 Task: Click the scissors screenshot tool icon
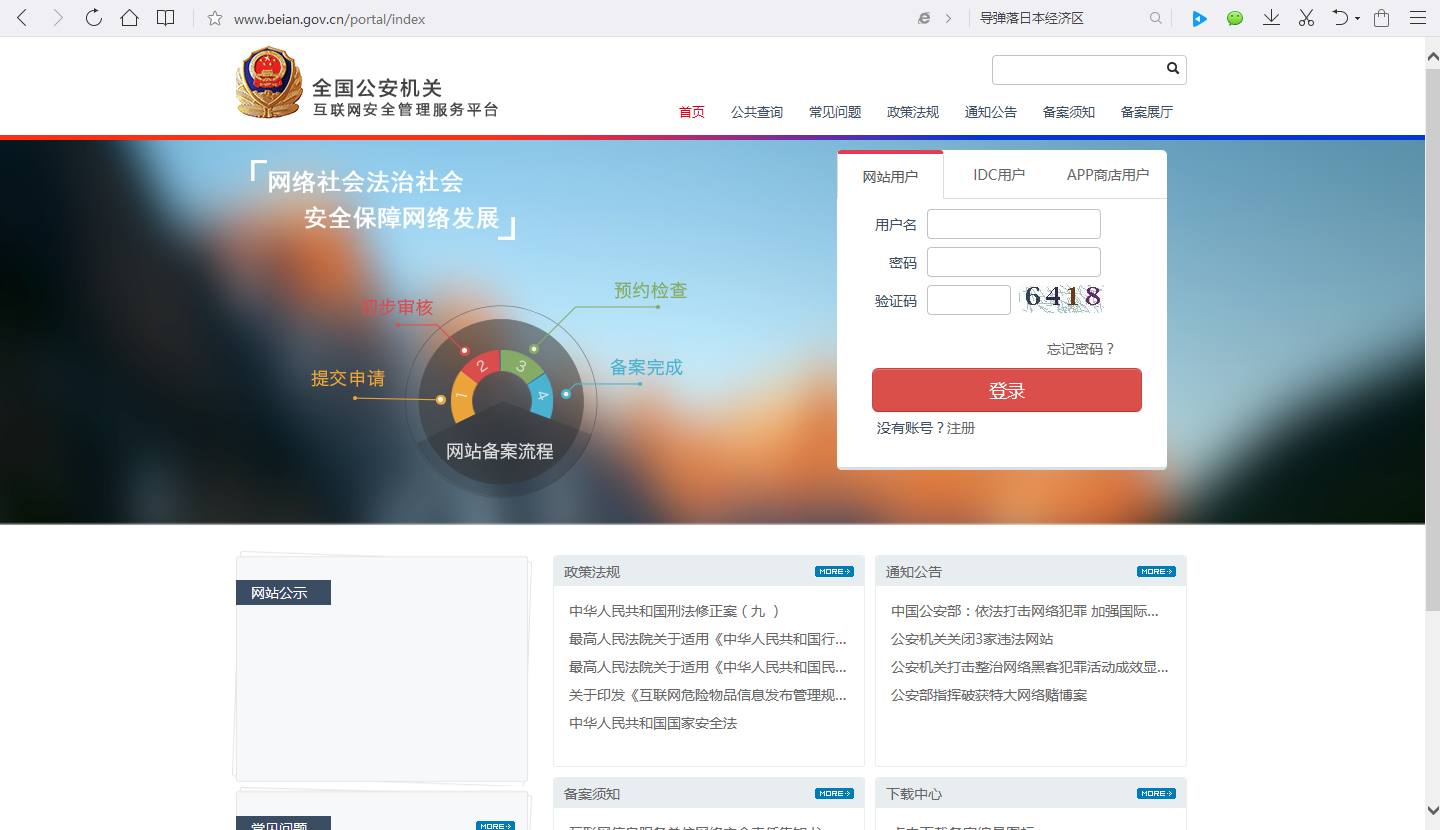point(1306,18)
